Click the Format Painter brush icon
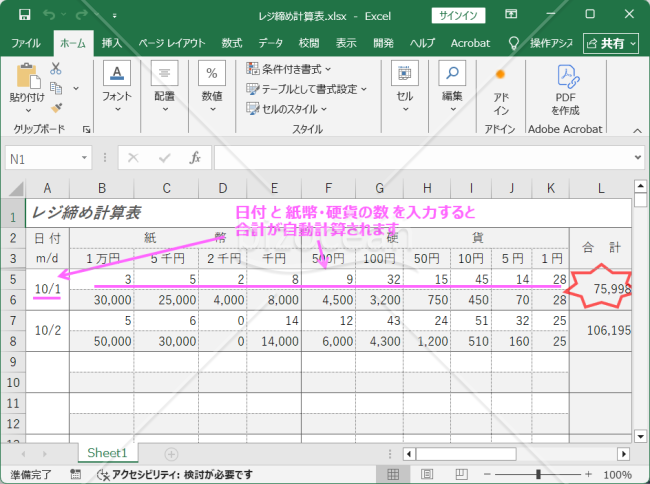 pyautogui.click(x=56, y=108)
